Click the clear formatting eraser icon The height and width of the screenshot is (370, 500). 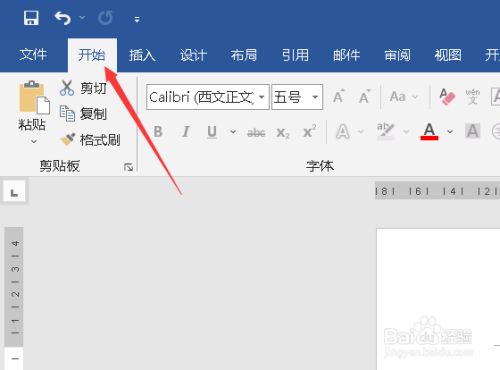click(x=447, y=97)
